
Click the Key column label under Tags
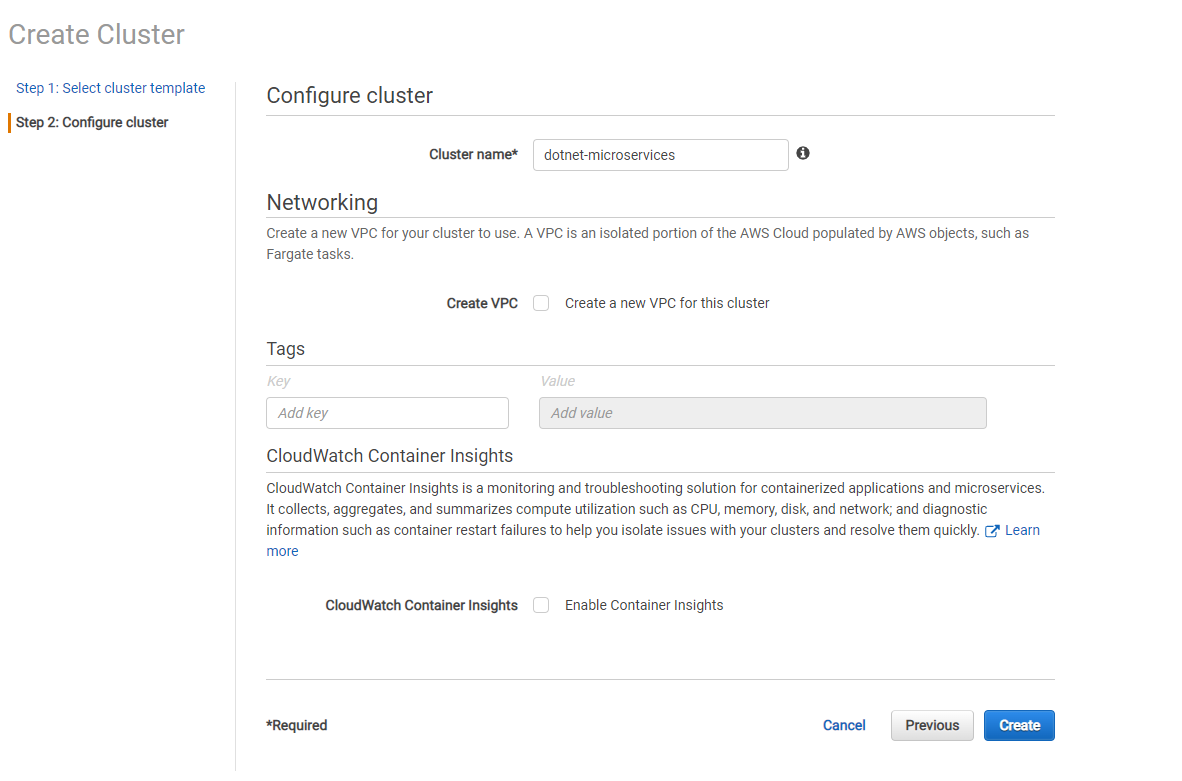click(278, 381)
